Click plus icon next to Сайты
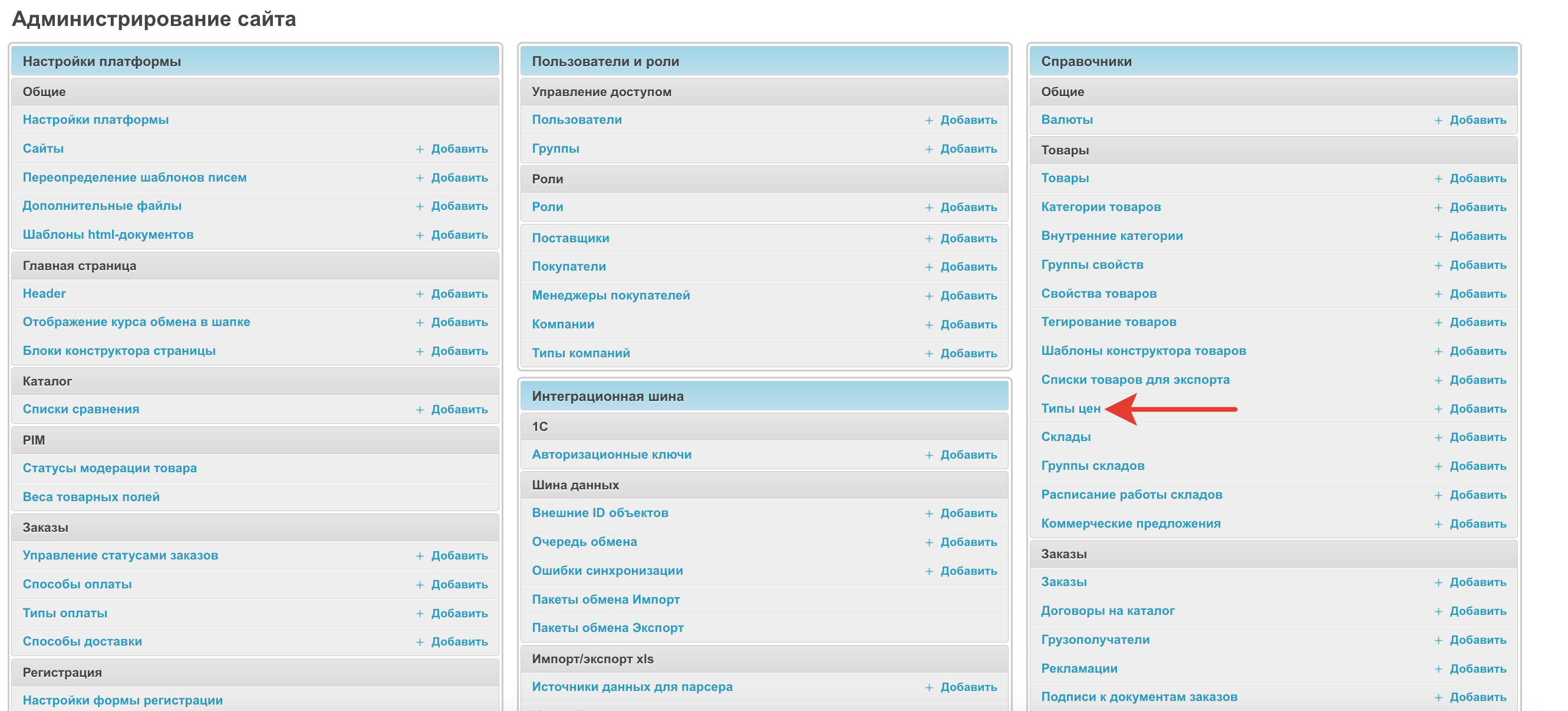 [x=419, y=149]
